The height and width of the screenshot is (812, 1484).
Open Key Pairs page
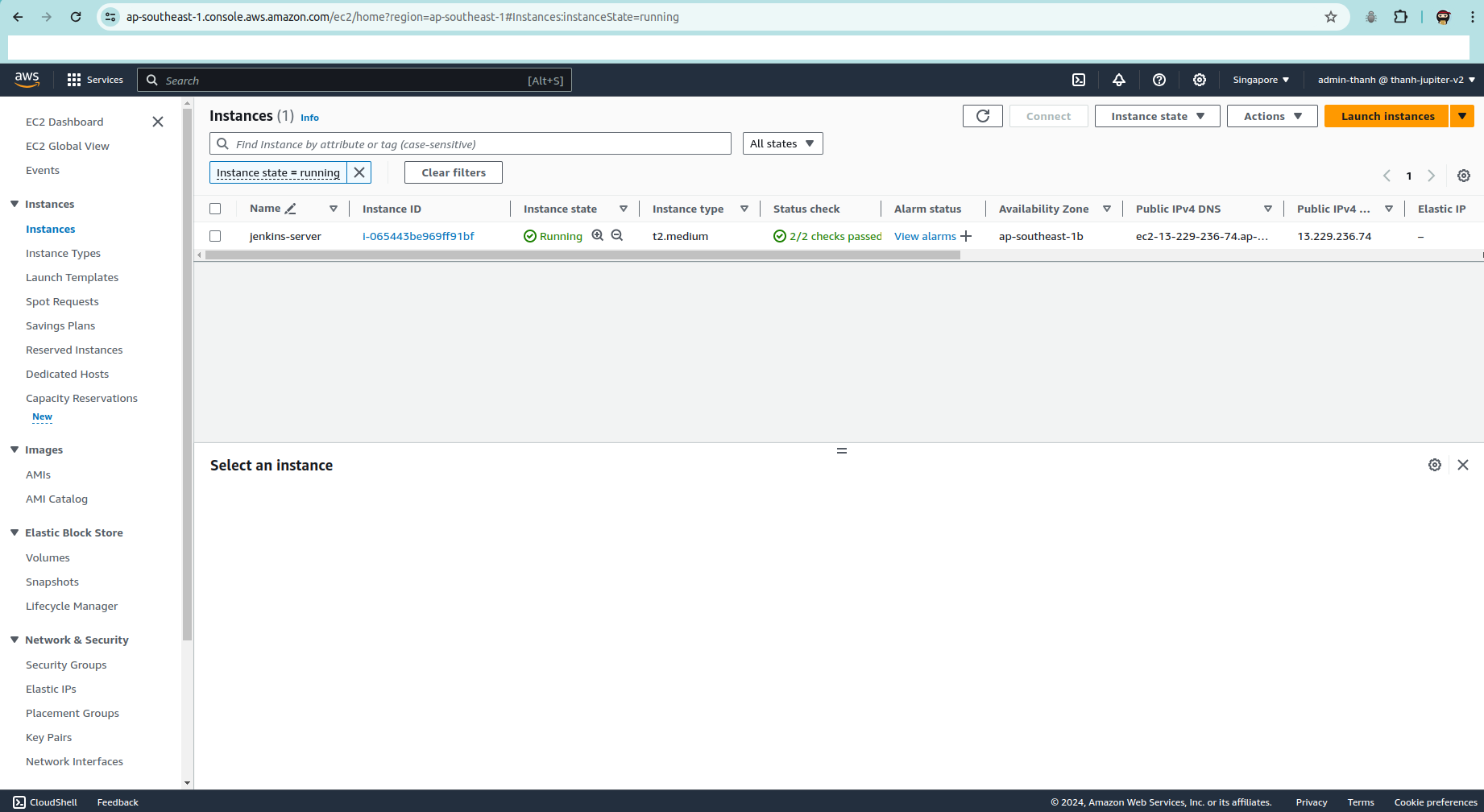48,737
